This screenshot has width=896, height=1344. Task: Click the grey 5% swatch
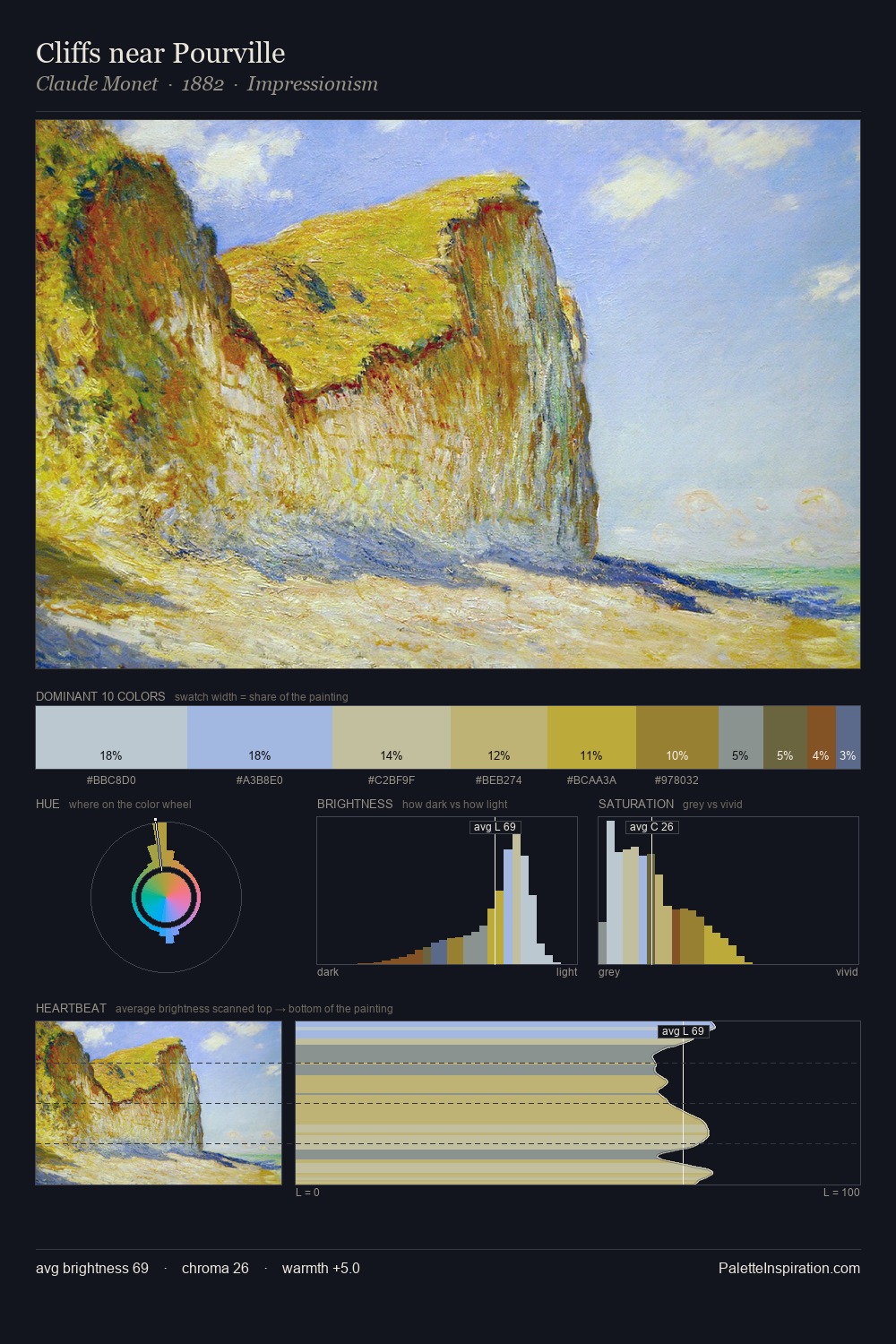click(x=740, y=737)
